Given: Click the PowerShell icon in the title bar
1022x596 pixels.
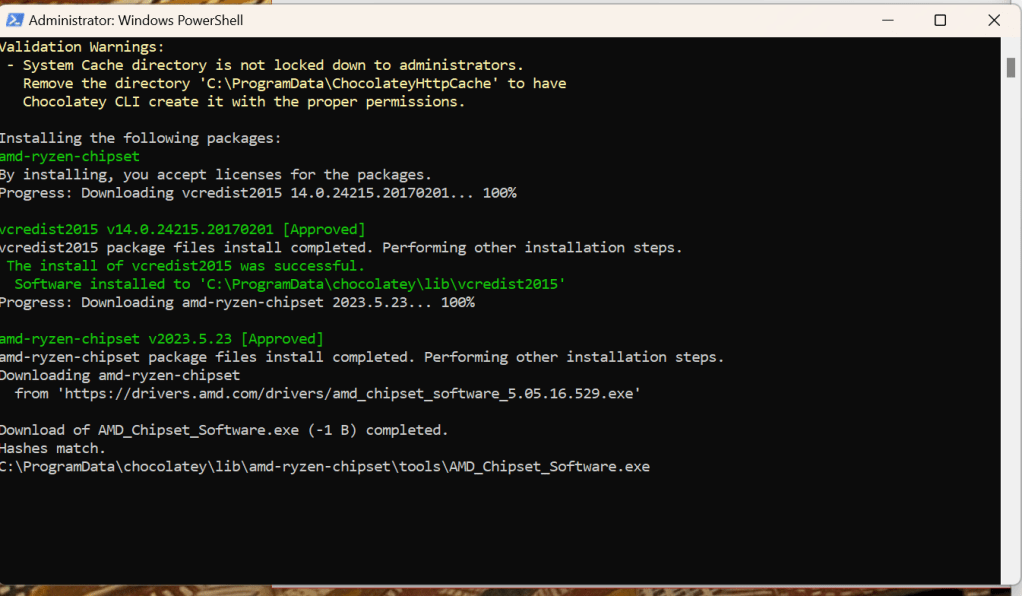Looking at the screenshot, I should click(14, 20).
